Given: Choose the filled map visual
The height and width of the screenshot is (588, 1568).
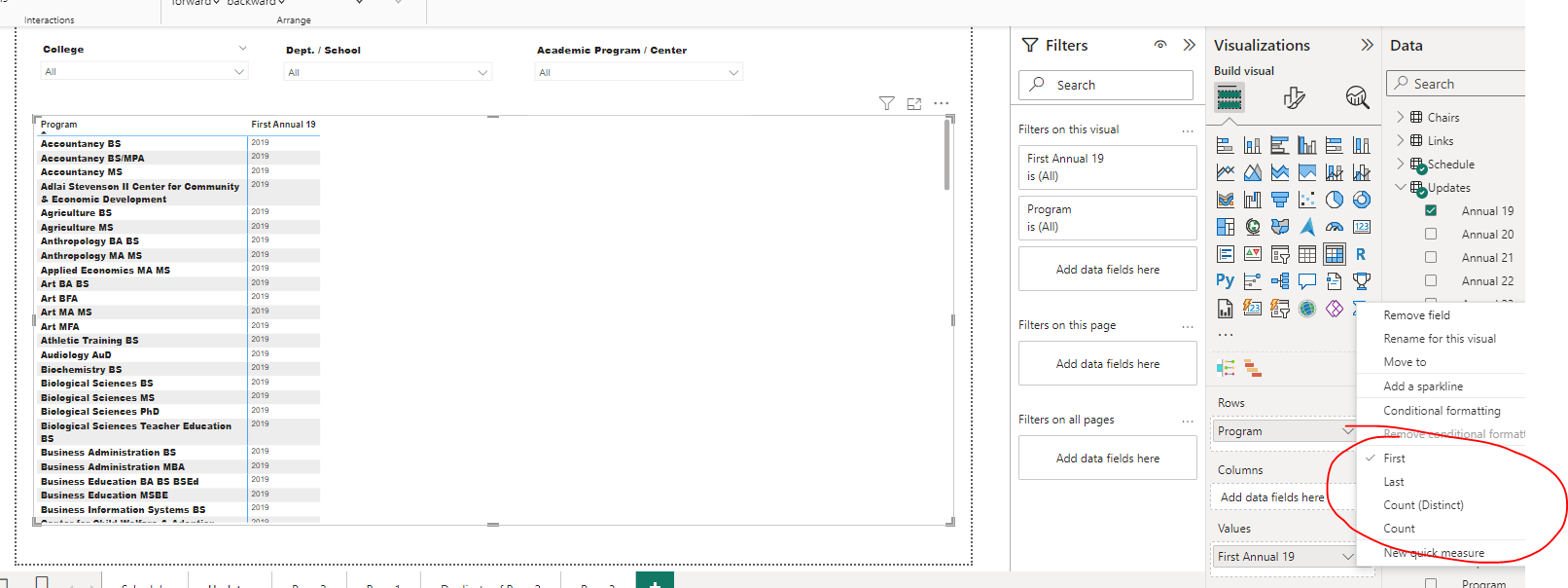Looking at the screenshot, I should coord(1280,227).
